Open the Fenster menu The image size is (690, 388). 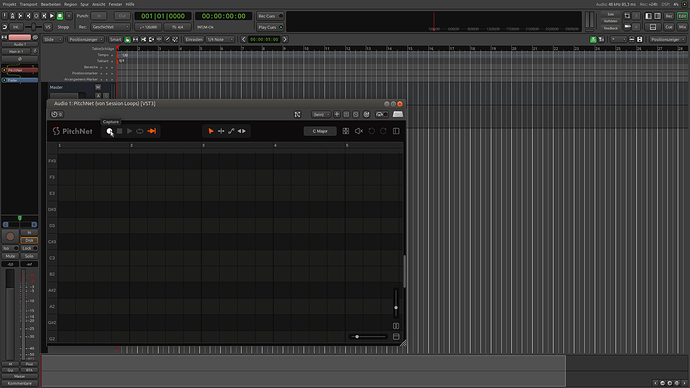tap(115, 4)
